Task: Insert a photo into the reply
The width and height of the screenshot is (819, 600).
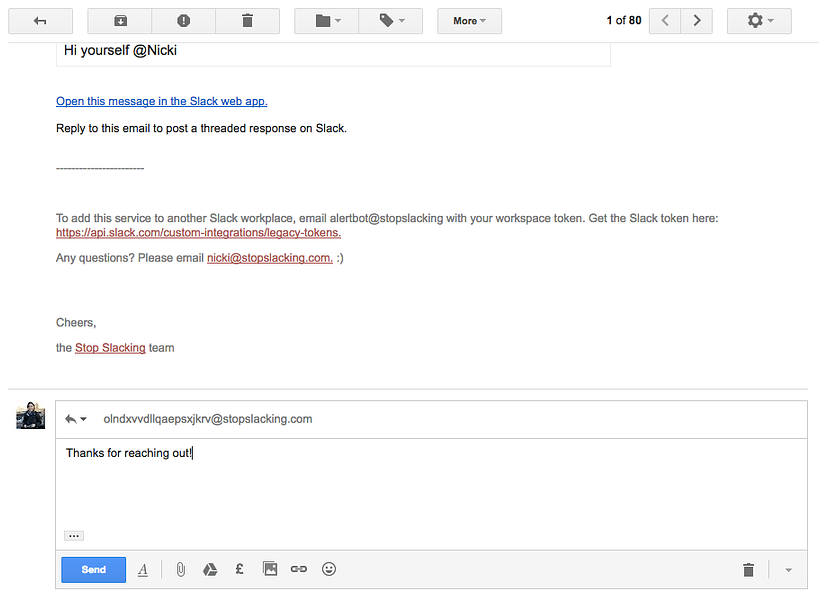Action: tap(270, 569)
